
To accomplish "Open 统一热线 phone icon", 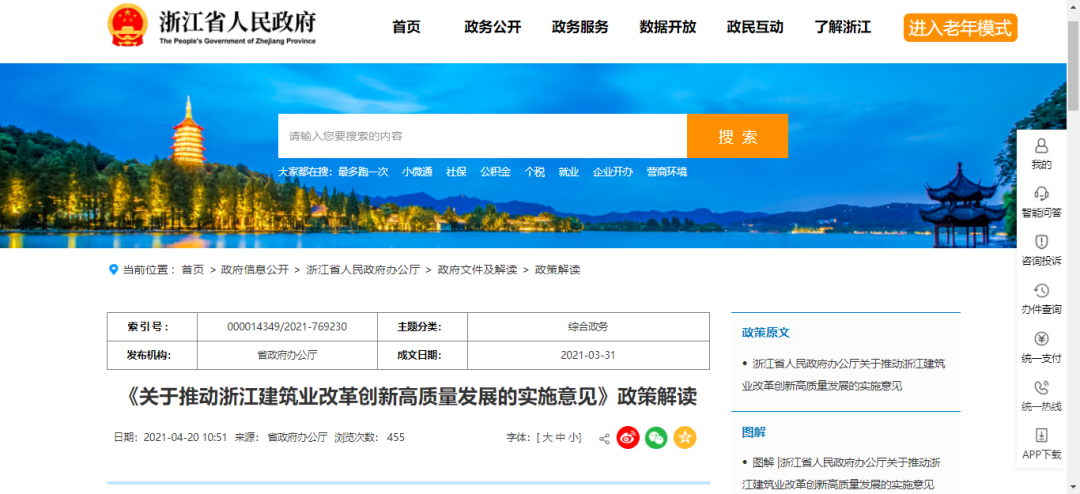I will coord(1041,388).
